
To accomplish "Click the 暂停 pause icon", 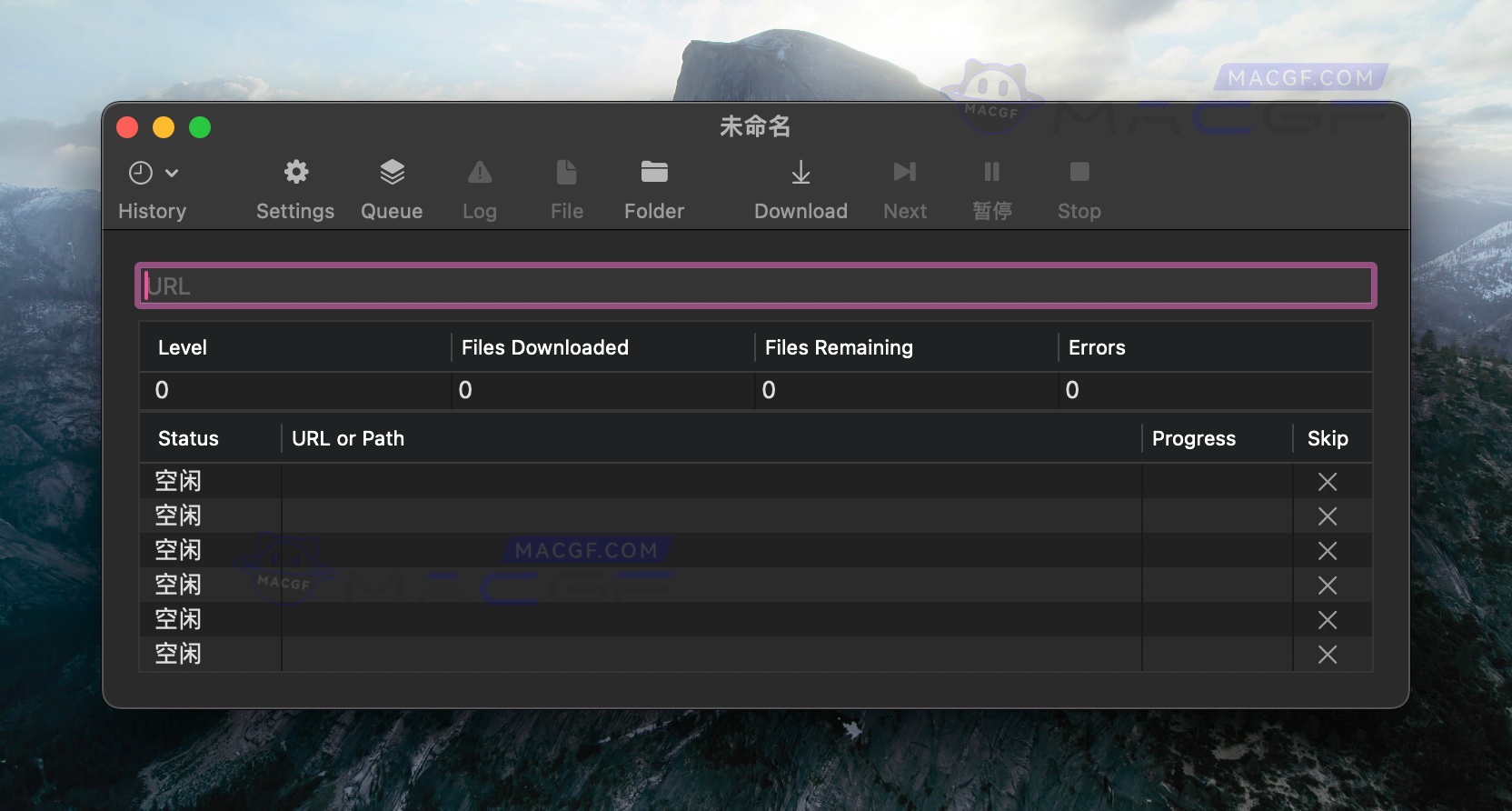I will point(992,172).
